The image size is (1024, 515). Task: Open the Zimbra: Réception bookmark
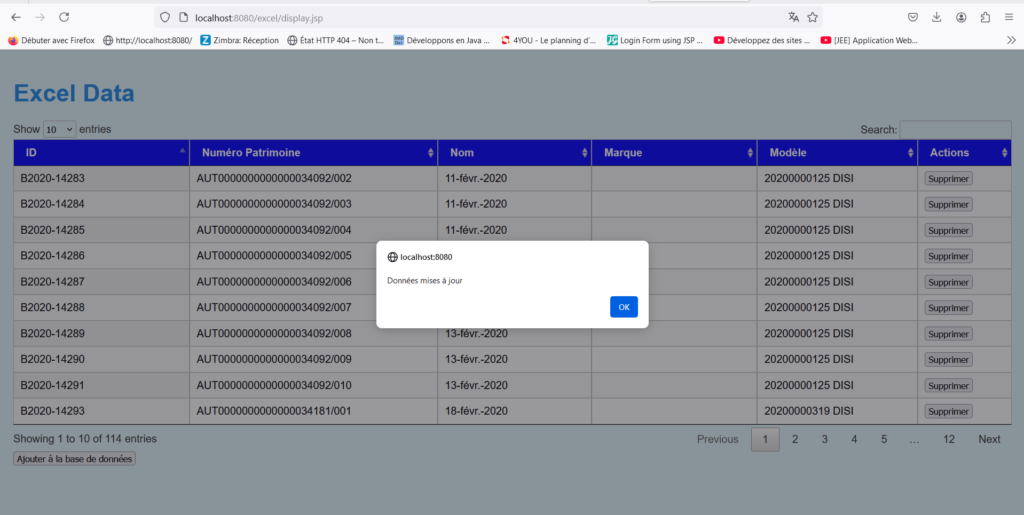tap(239, 41)
